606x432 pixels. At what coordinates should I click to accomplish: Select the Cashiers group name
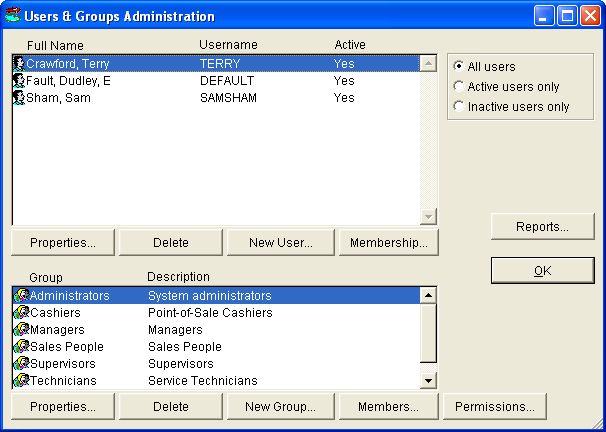click(x=55, y=312)
